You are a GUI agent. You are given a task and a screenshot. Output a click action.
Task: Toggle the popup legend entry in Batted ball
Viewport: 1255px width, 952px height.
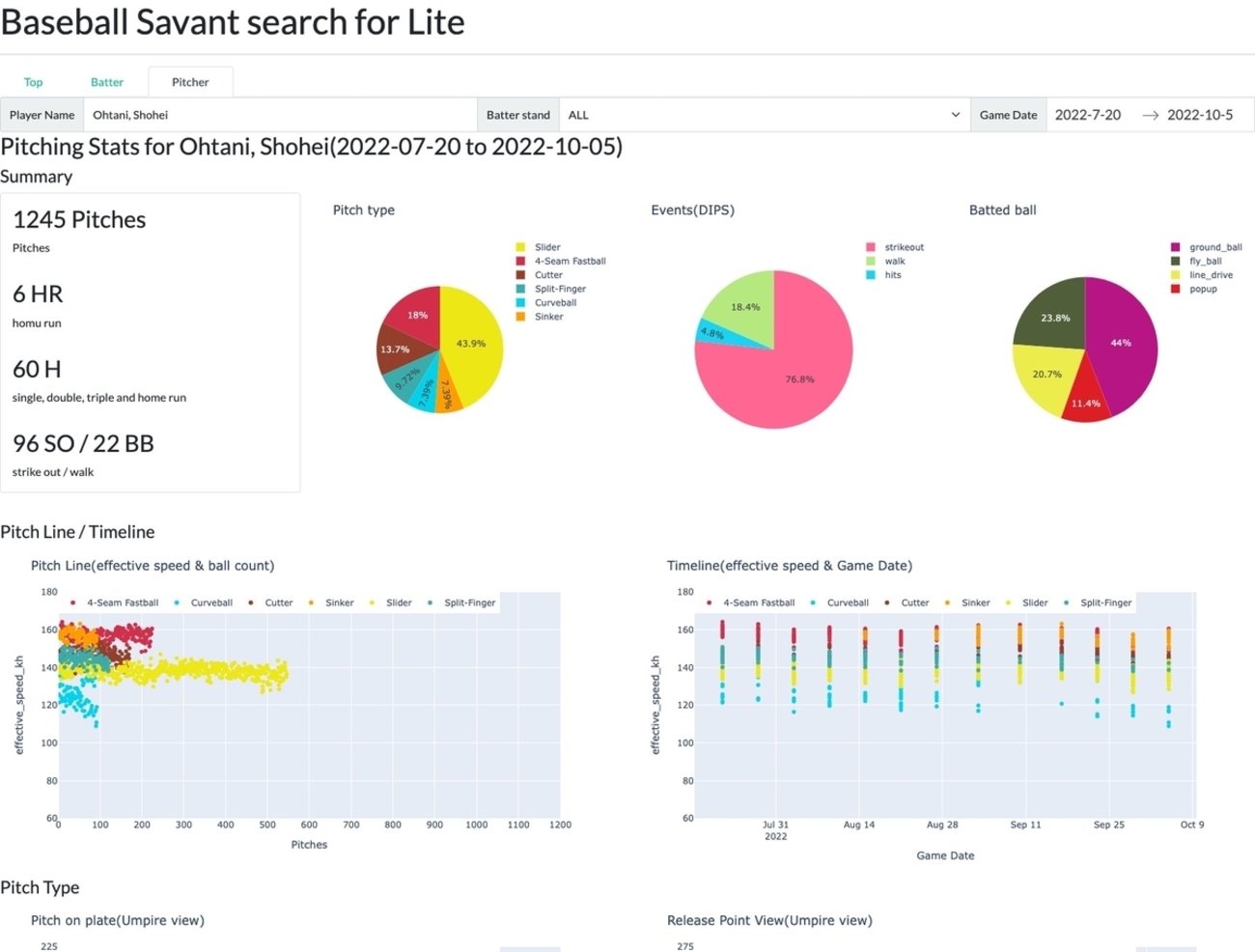tap(1194, 289)
